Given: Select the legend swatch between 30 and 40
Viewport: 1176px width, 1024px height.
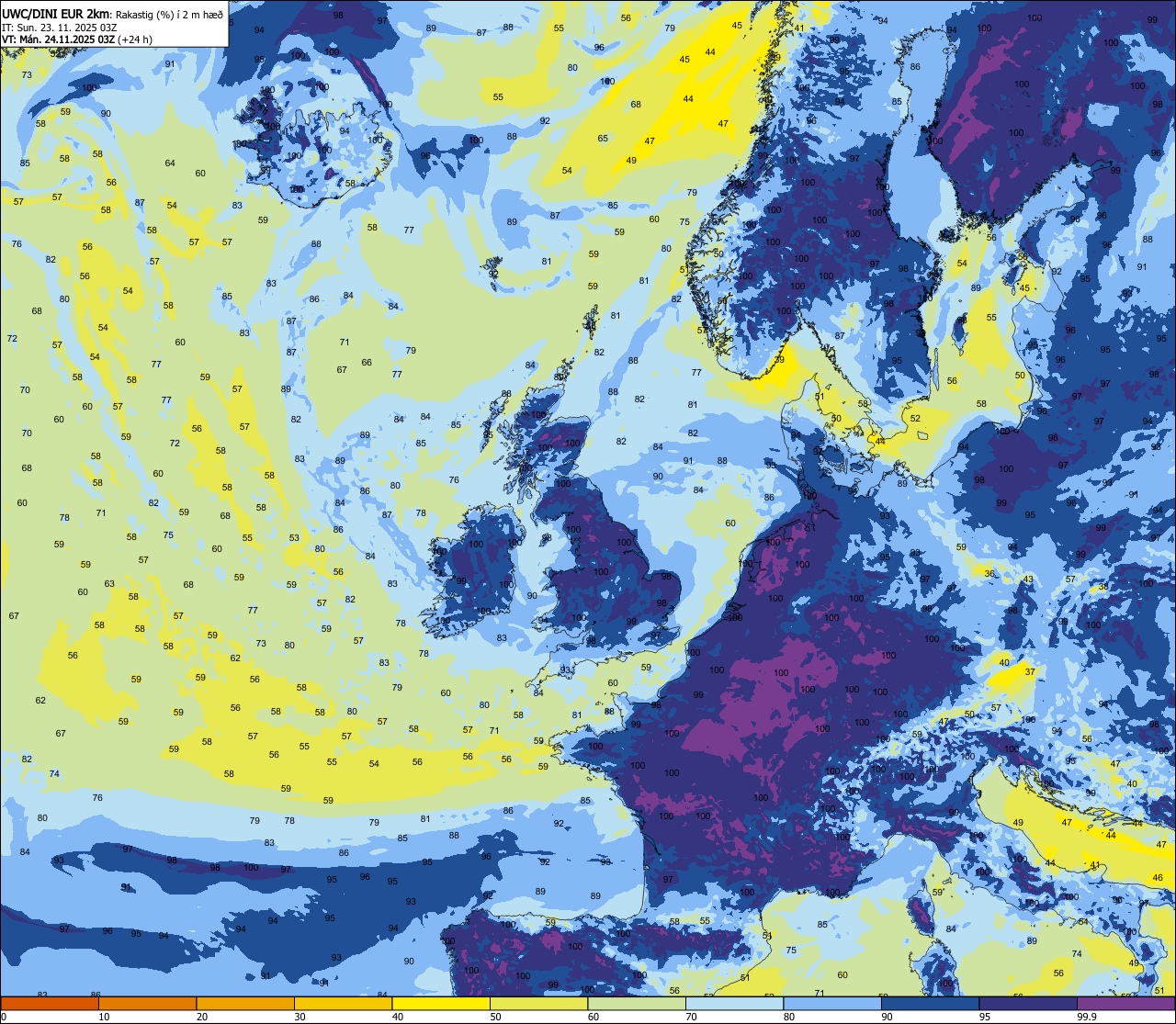Looking at the screenshot, I should click(x=343, y=1003).
